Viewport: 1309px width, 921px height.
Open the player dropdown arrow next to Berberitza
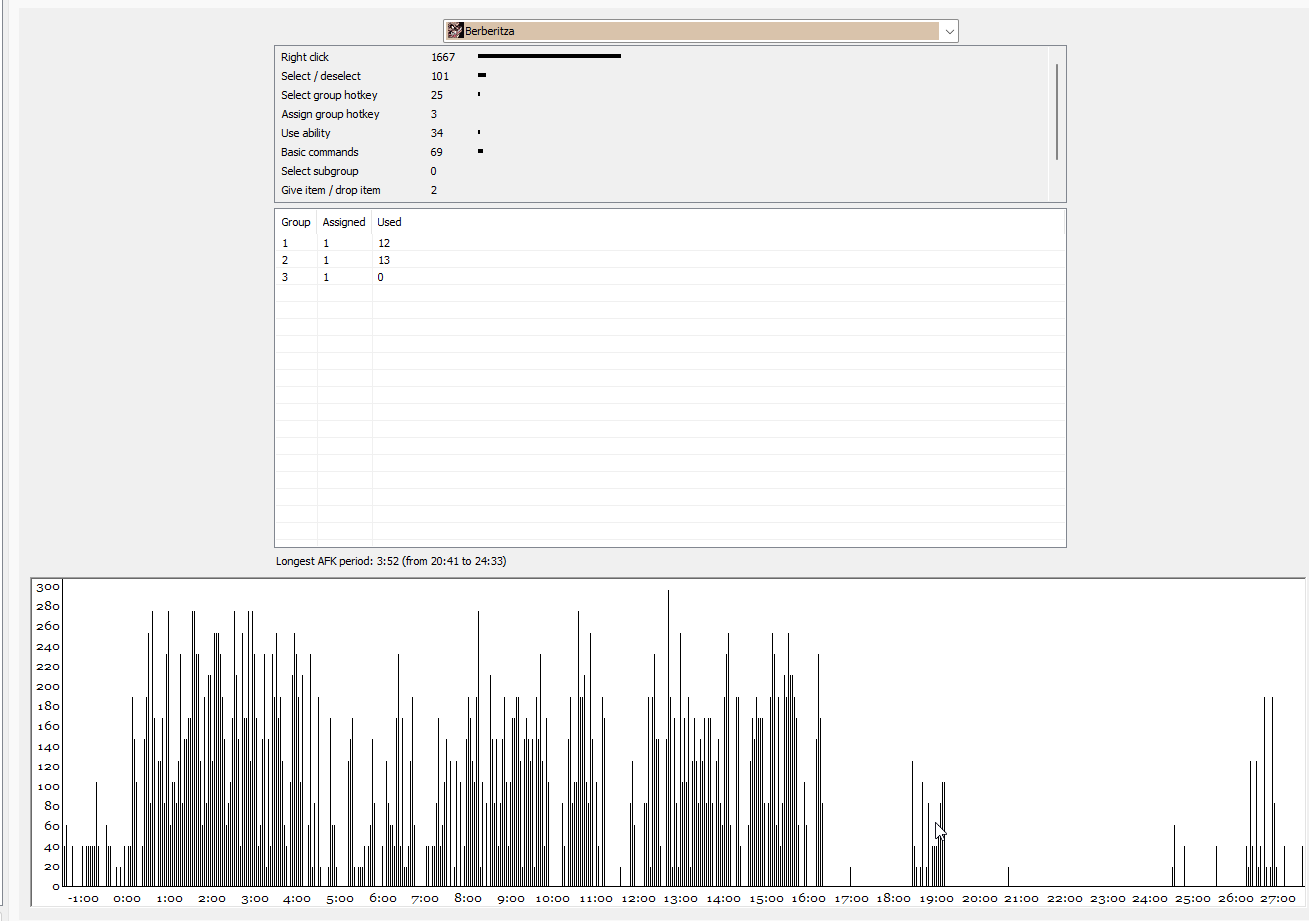pyautogui.click(x=949, y=31)
